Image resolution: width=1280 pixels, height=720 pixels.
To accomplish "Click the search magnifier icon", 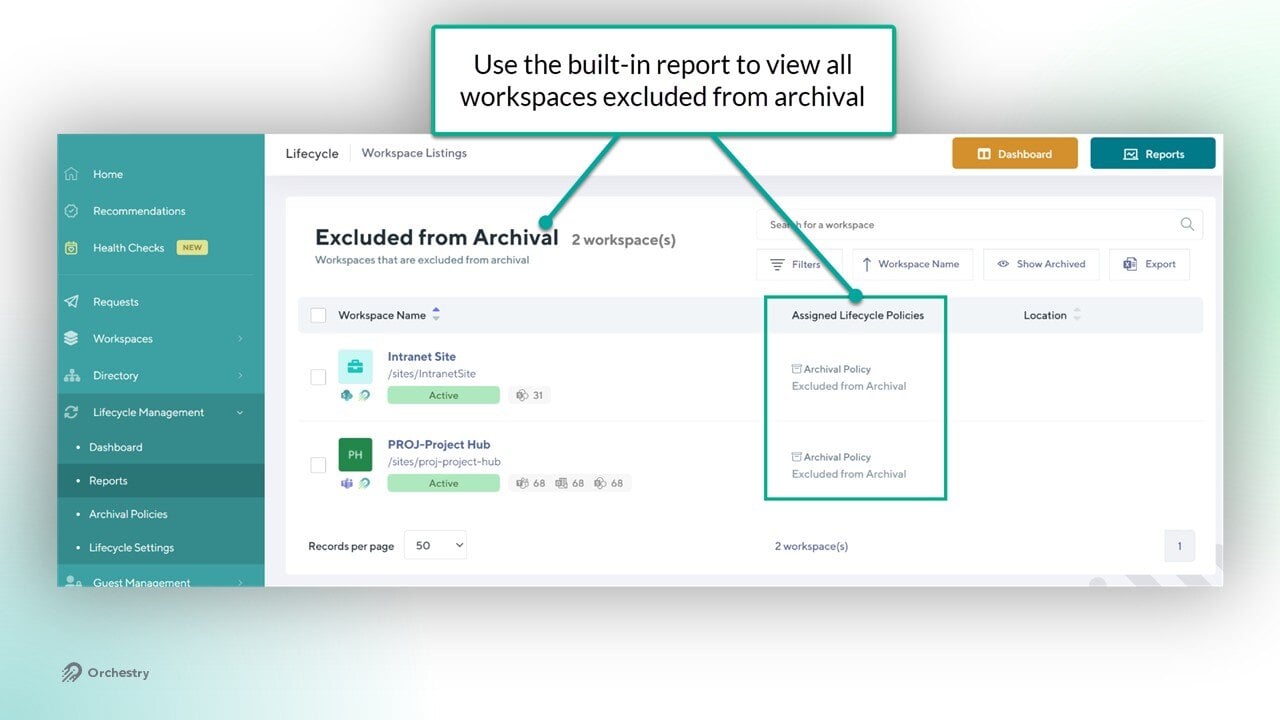I will (1187, 224).
